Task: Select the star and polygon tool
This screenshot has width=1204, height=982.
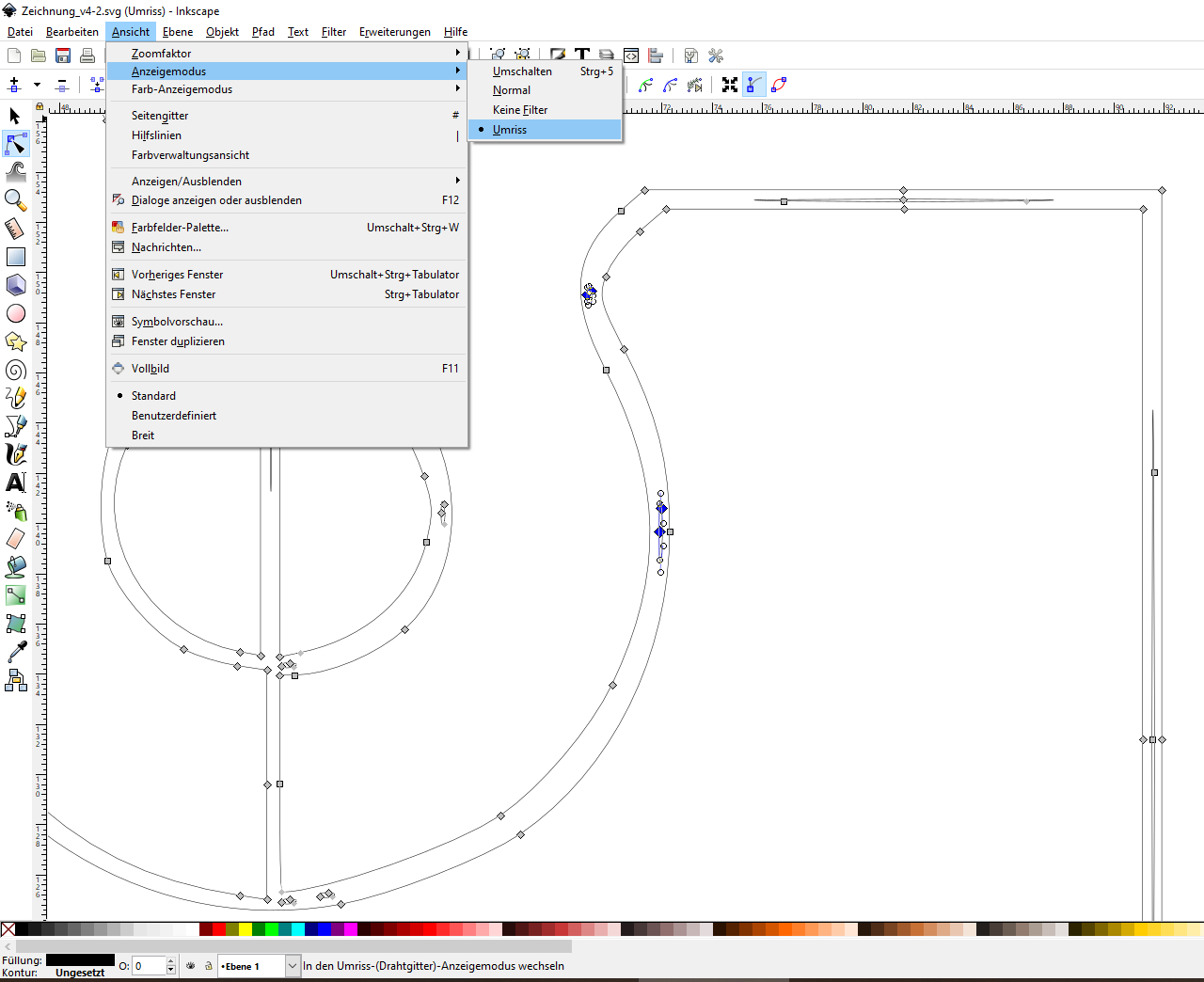Action: pyautogui.click(x=15, y=341)
